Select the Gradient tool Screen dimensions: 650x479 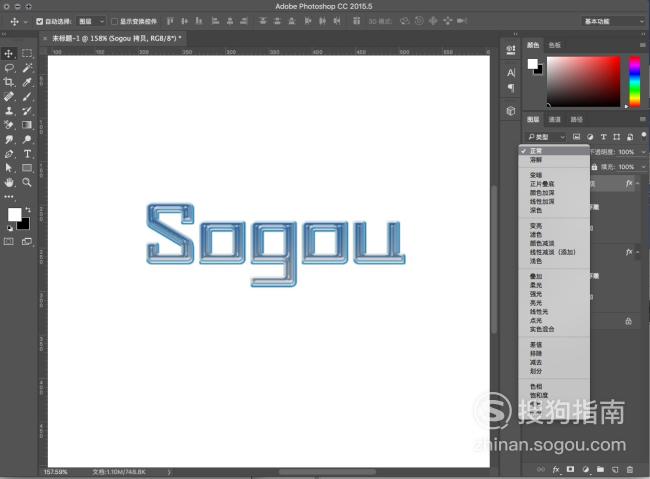tap(27, 125)
